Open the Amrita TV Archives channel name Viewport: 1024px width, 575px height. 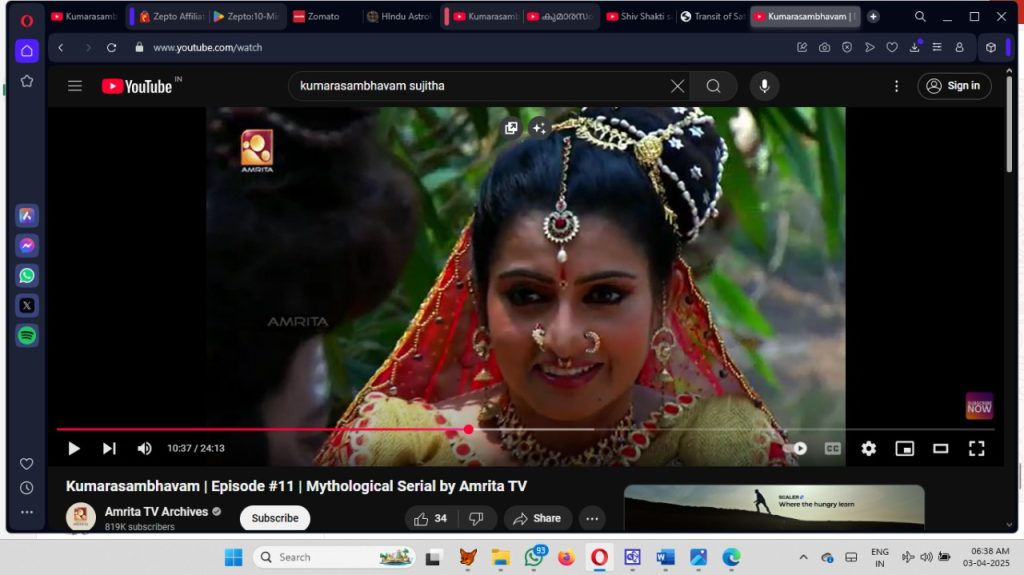(x=156, y=512)
